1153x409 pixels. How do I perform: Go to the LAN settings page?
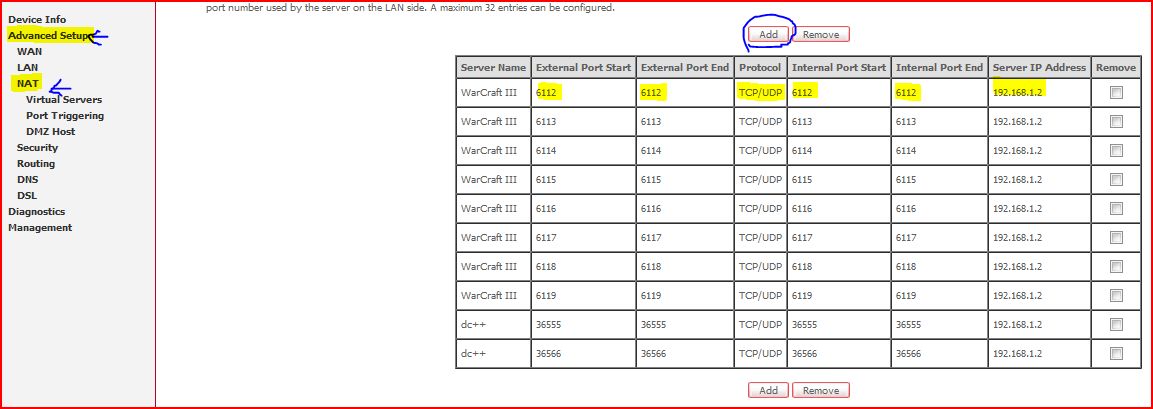tap(28, 68)
